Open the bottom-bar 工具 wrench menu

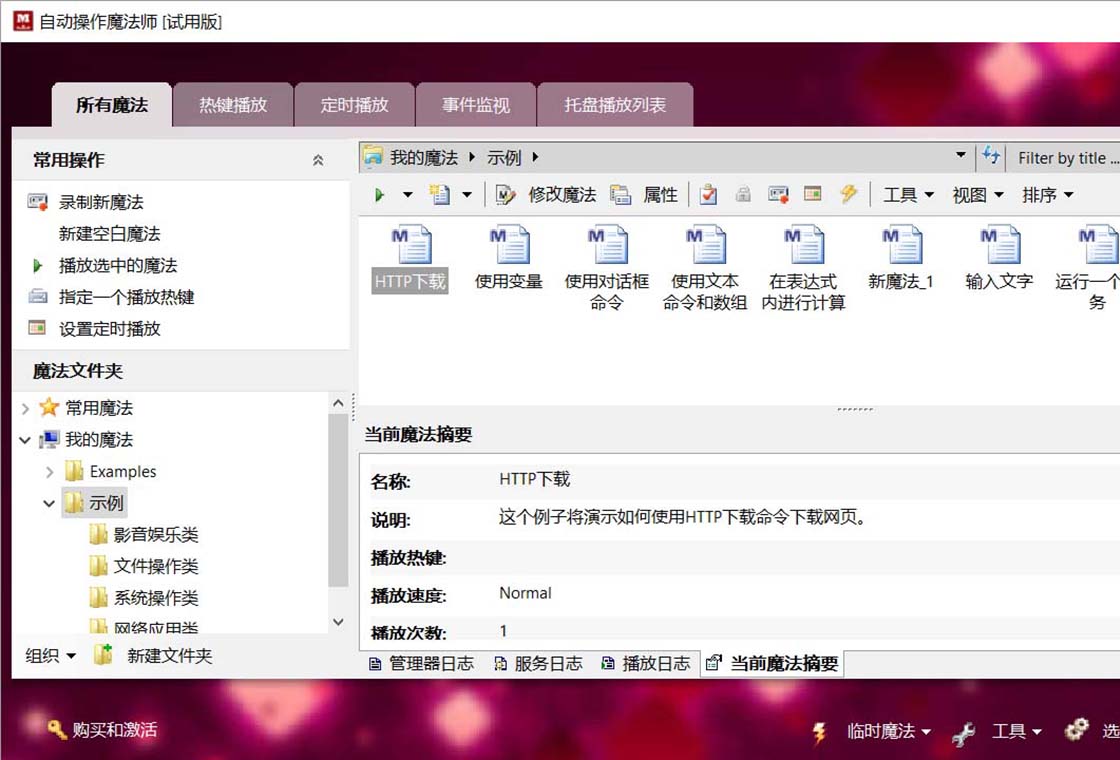point(998,731)
